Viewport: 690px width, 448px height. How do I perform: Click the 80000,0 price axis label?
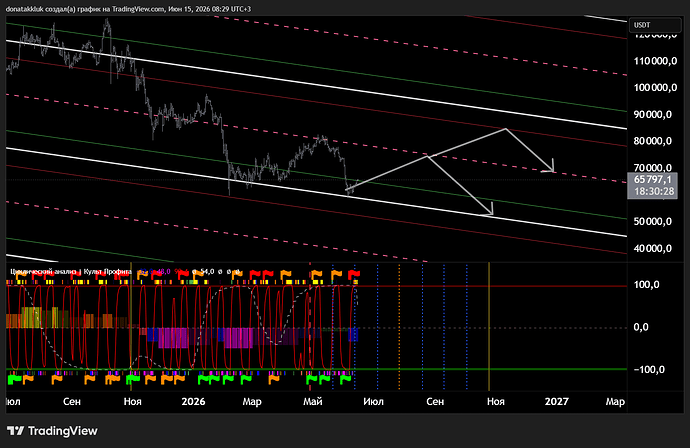(x=653, y=141)
